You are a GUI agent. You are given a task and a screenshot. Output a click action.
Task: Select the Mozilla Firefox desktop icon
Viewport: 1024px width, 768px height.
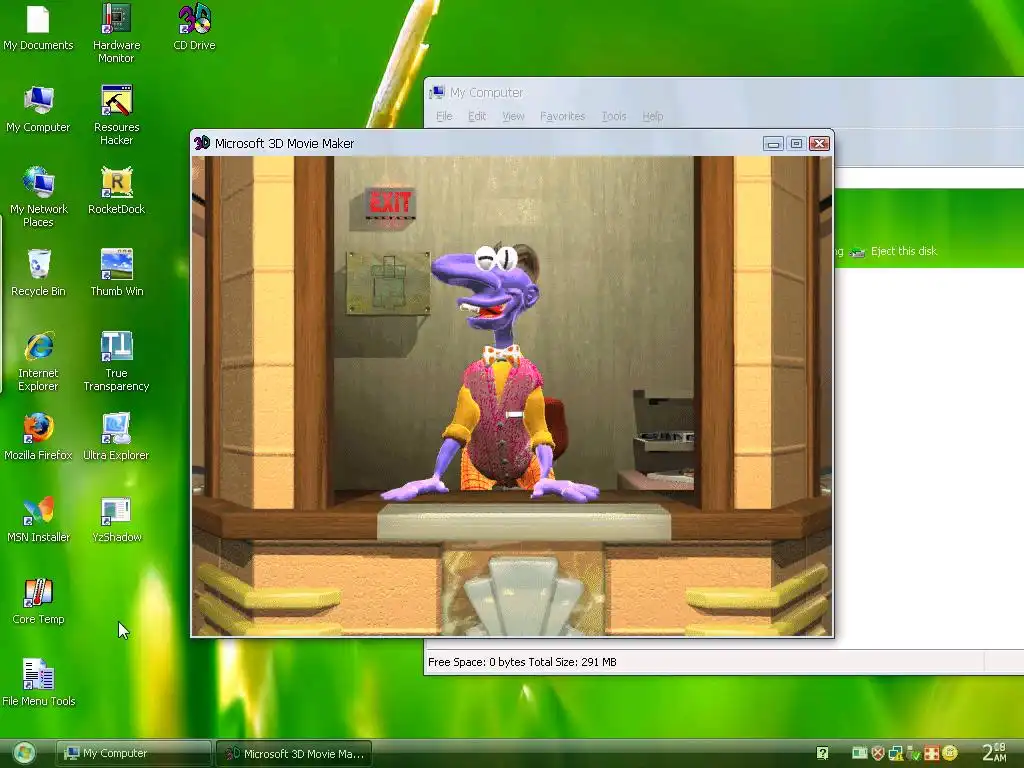[38, 437]
